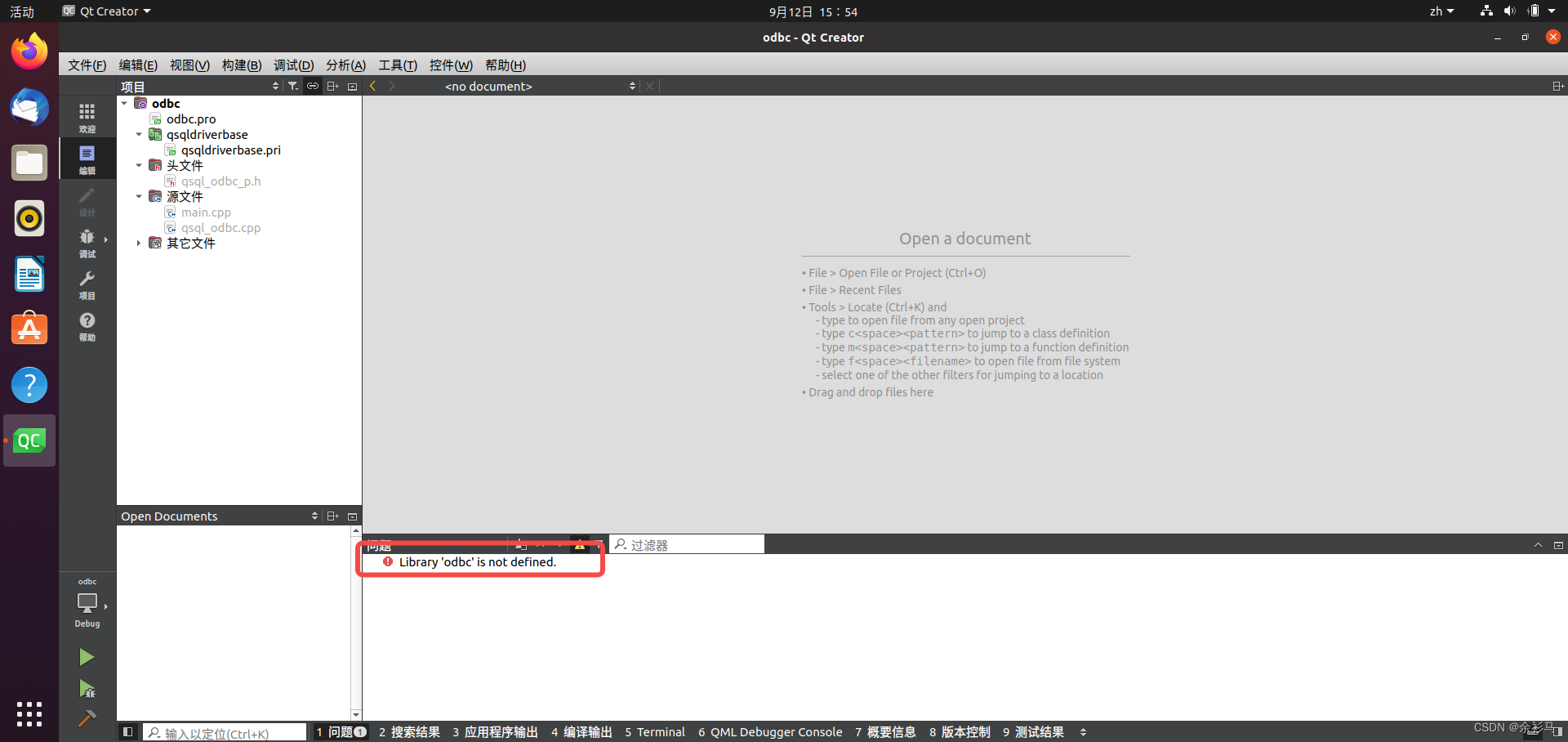This screenshot has width=1568, height=742.
Task: Open the 帮助(H) menu
Action: [x=506, y=65]
